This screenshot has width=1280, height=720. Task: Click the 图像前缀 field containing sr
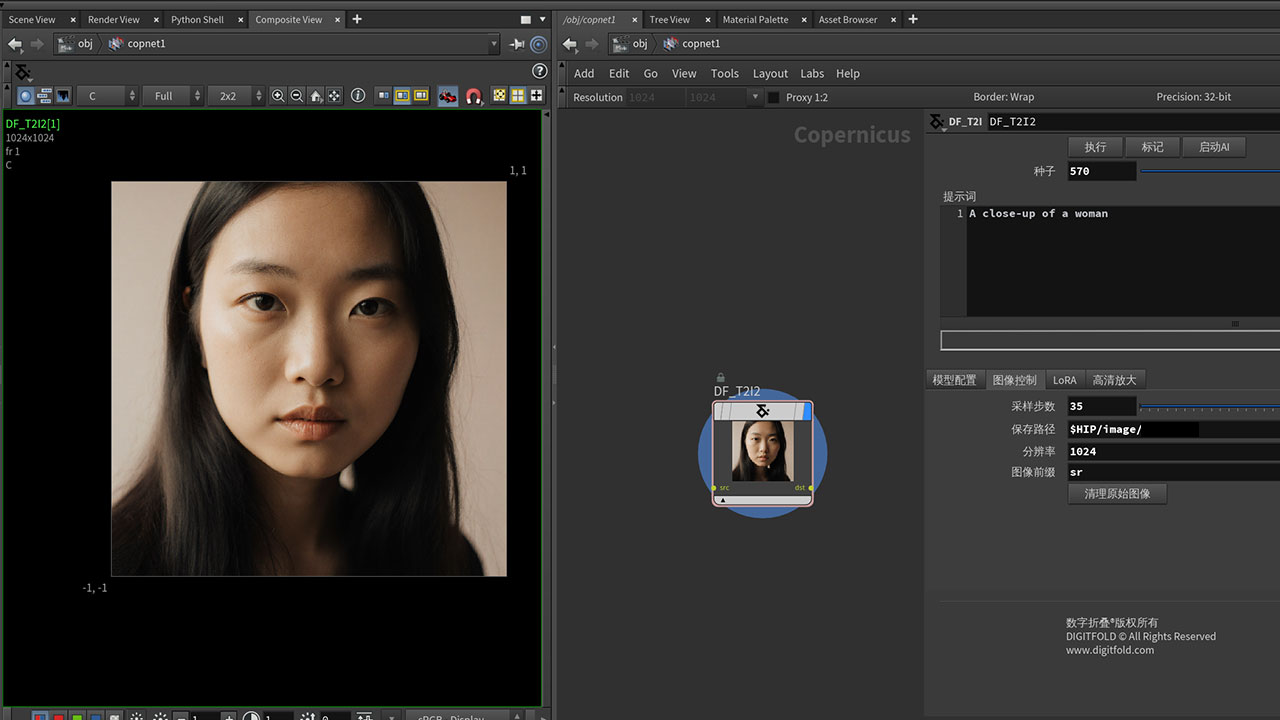1173,472
